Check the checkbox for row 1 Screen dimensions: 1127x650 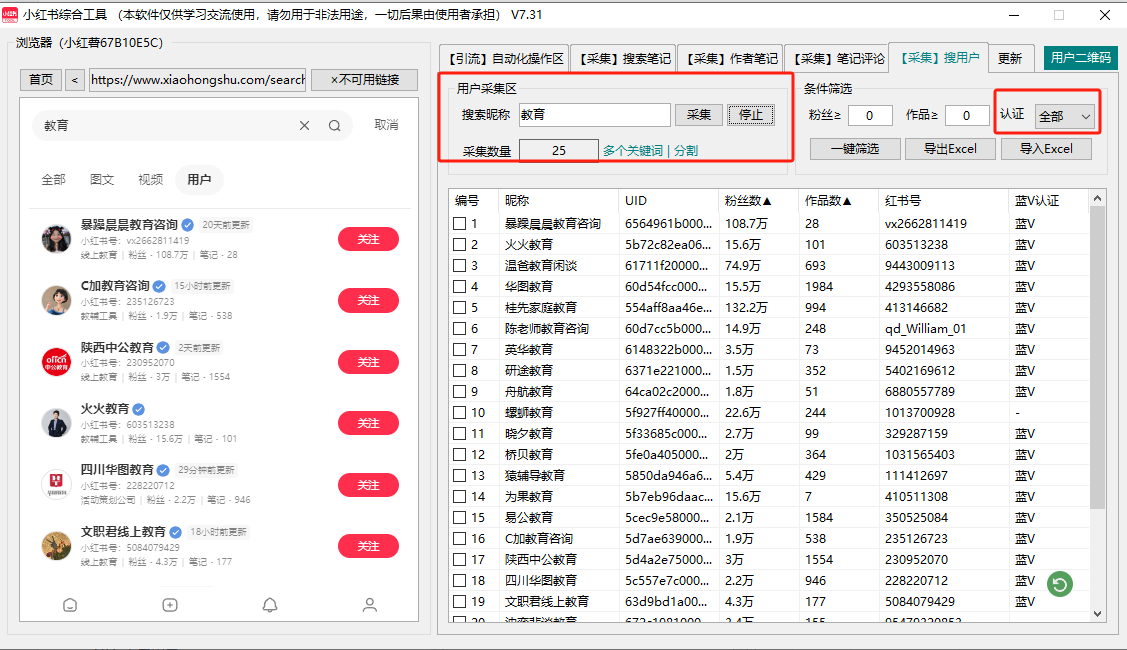pos(459,224)
